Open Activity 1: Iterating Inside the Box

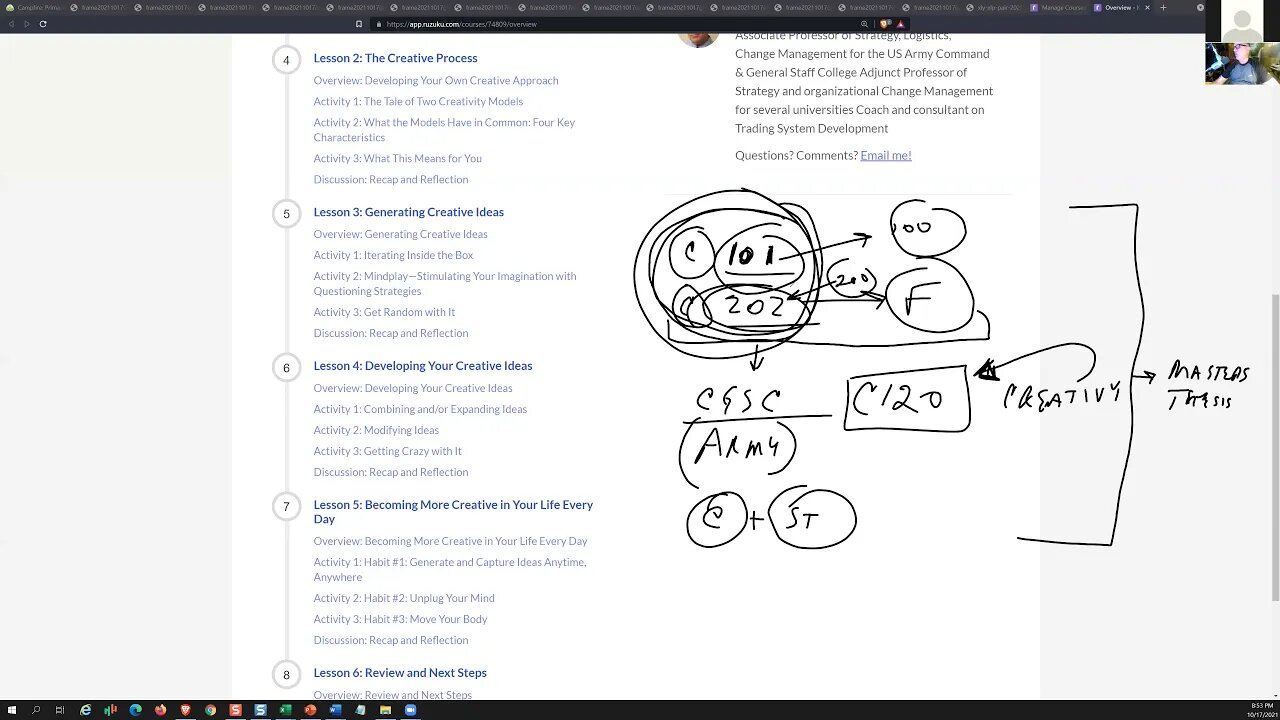[393, 255]
